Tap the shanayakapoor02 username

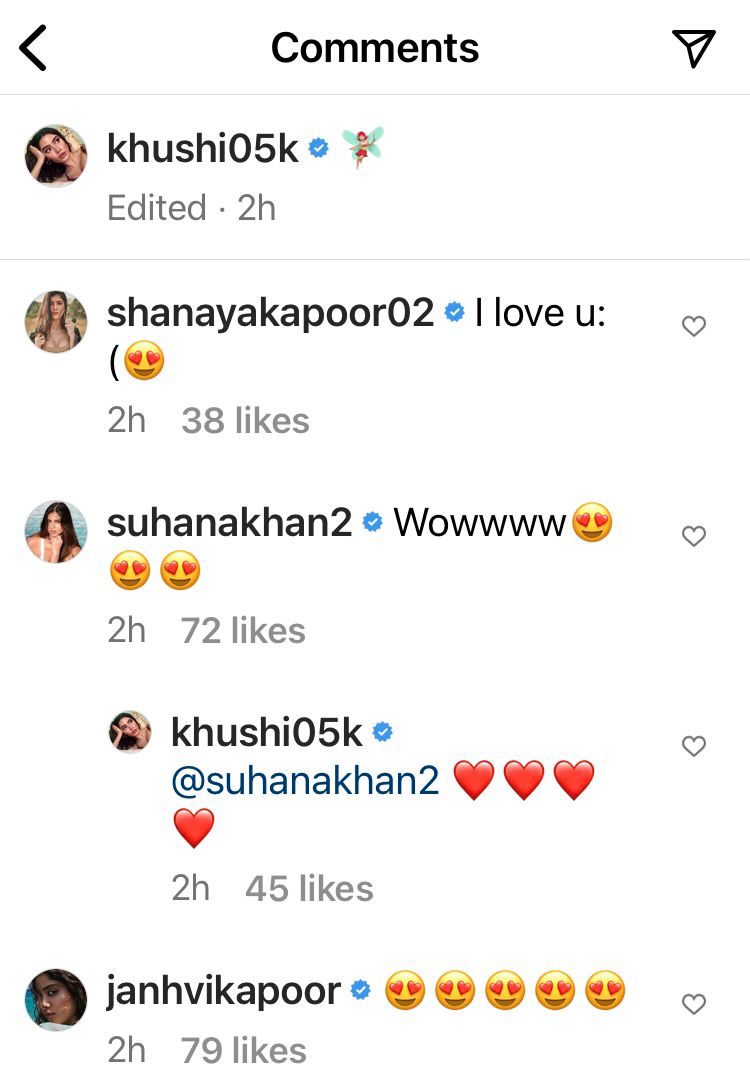point(270,313)
